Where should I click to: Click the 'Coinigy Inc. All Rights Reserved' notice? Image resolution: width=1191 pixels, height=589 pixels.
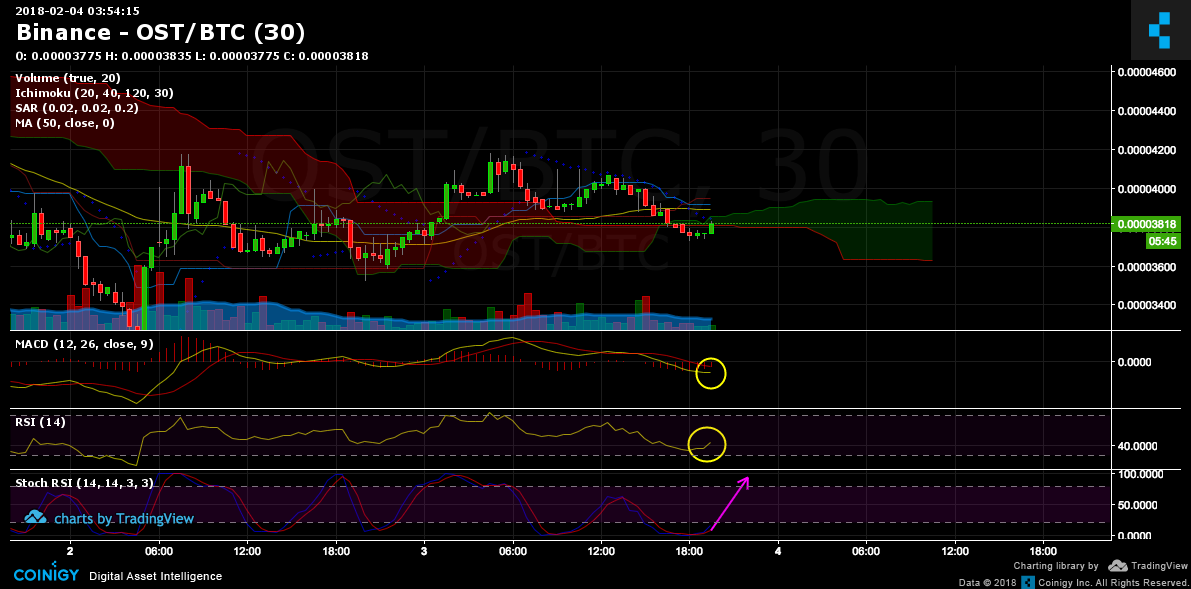point(1112,583)
